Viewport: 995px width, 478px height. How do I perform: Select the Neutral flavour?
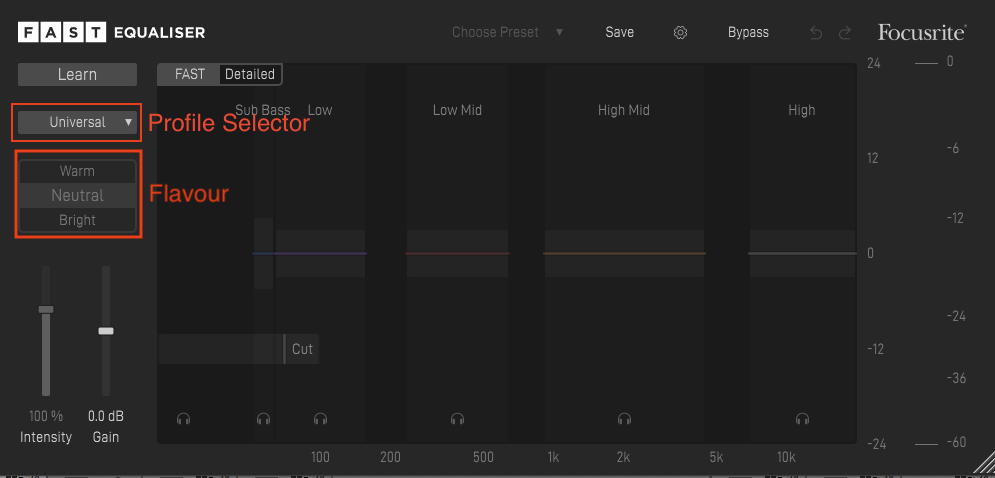[77, 196]
